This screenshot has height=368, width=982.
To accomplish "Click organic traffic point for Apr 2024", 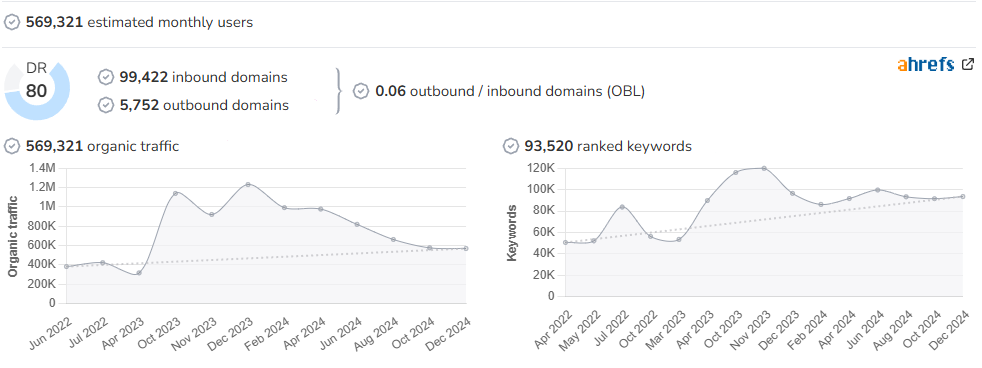I will 321,208.
